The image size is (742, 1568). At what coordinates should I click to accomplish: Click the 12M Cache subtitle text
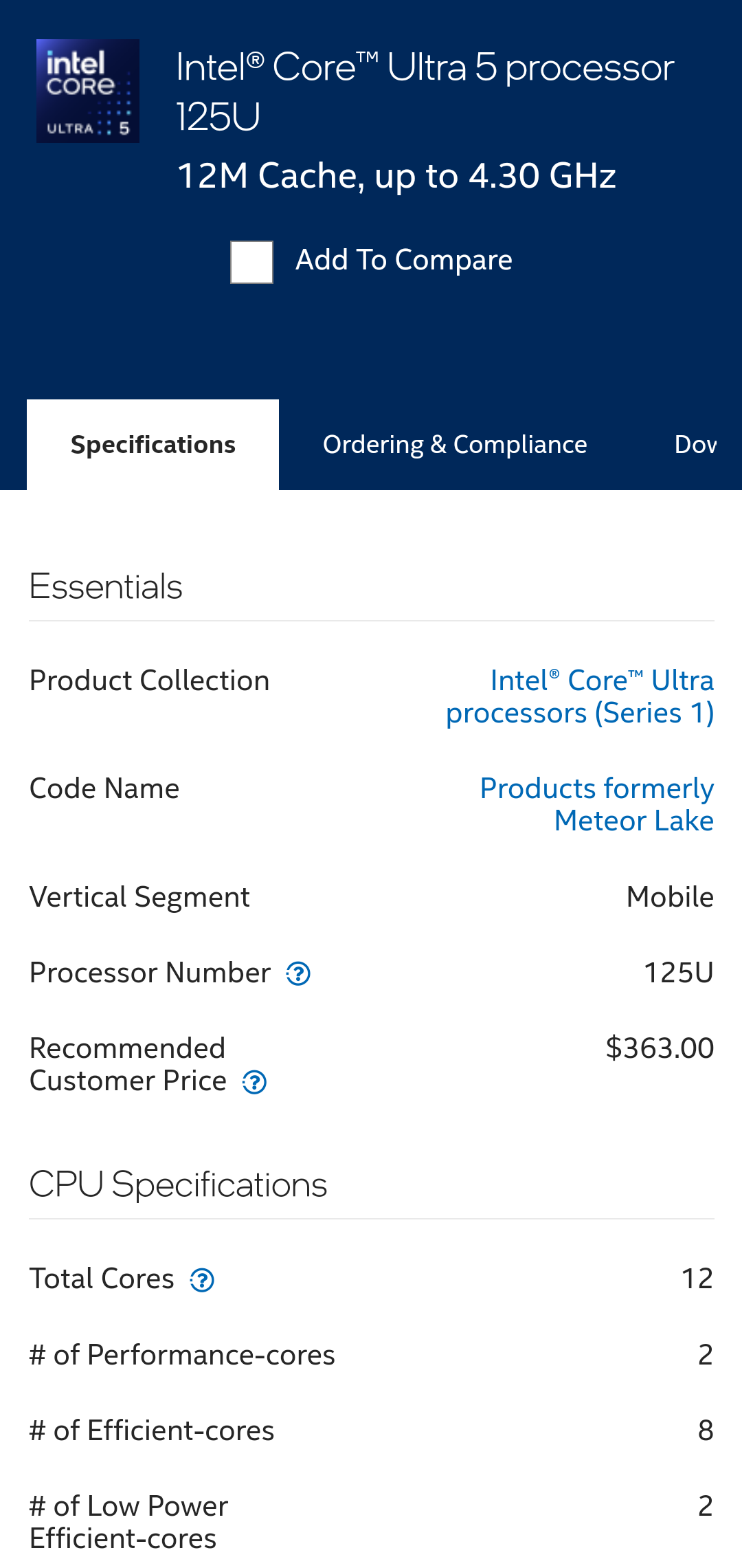[x=396, y=176]
